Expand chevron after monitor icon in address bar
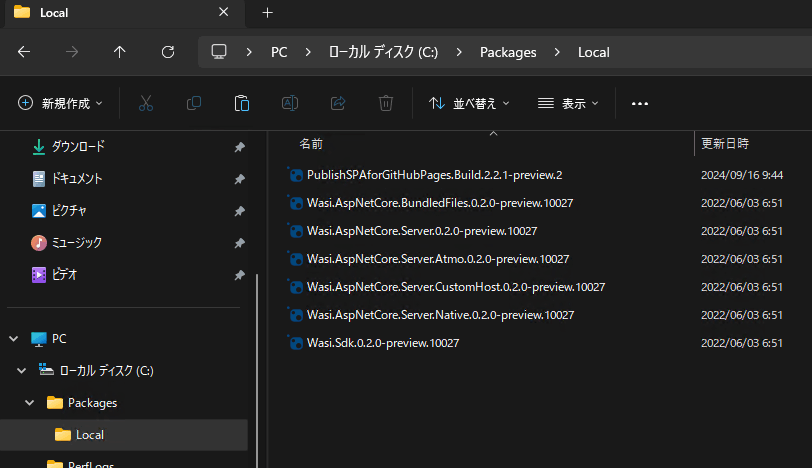 (x=249, y=52)
